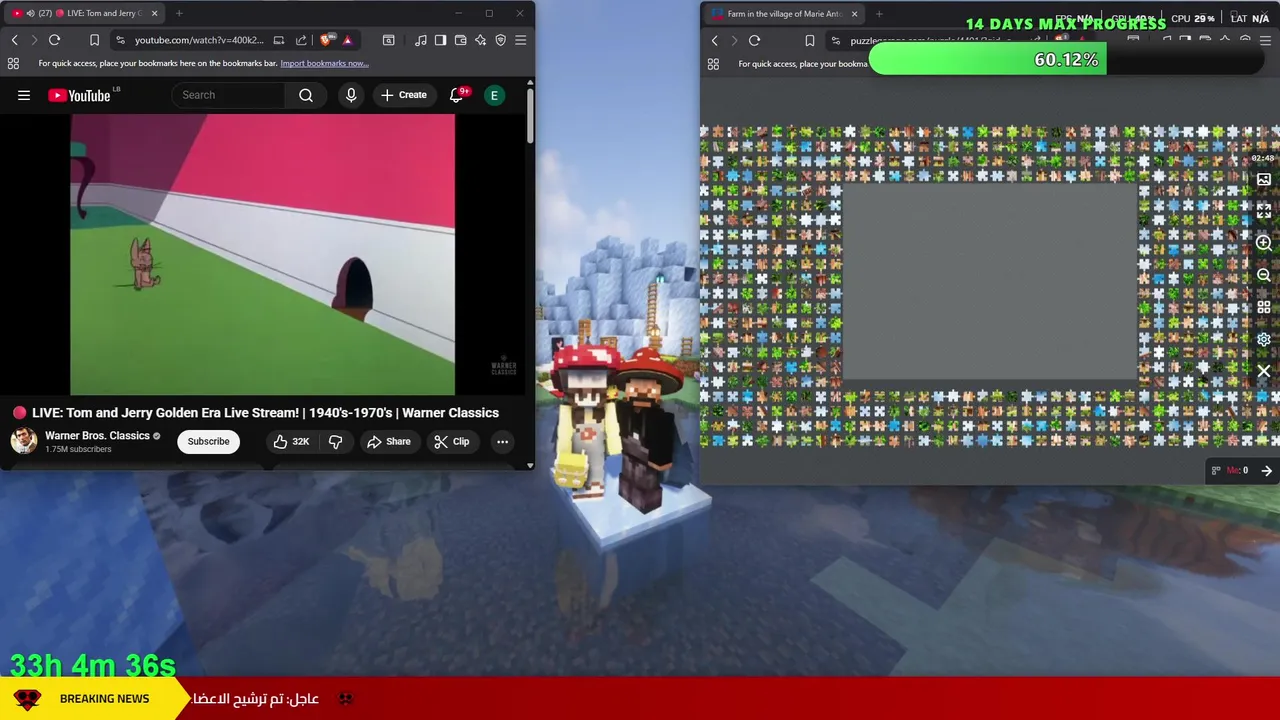This screenshot has height=720, width=1280.
Task: Toggle puzzle fullscreen mode
Action: (1264, 211)
